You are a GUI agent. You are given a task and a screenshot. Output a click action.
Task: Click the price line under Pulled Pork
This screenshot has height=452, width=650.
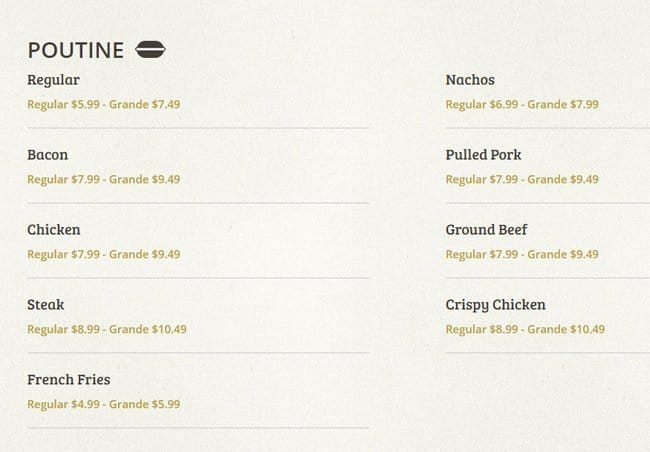tap(522, 179)
